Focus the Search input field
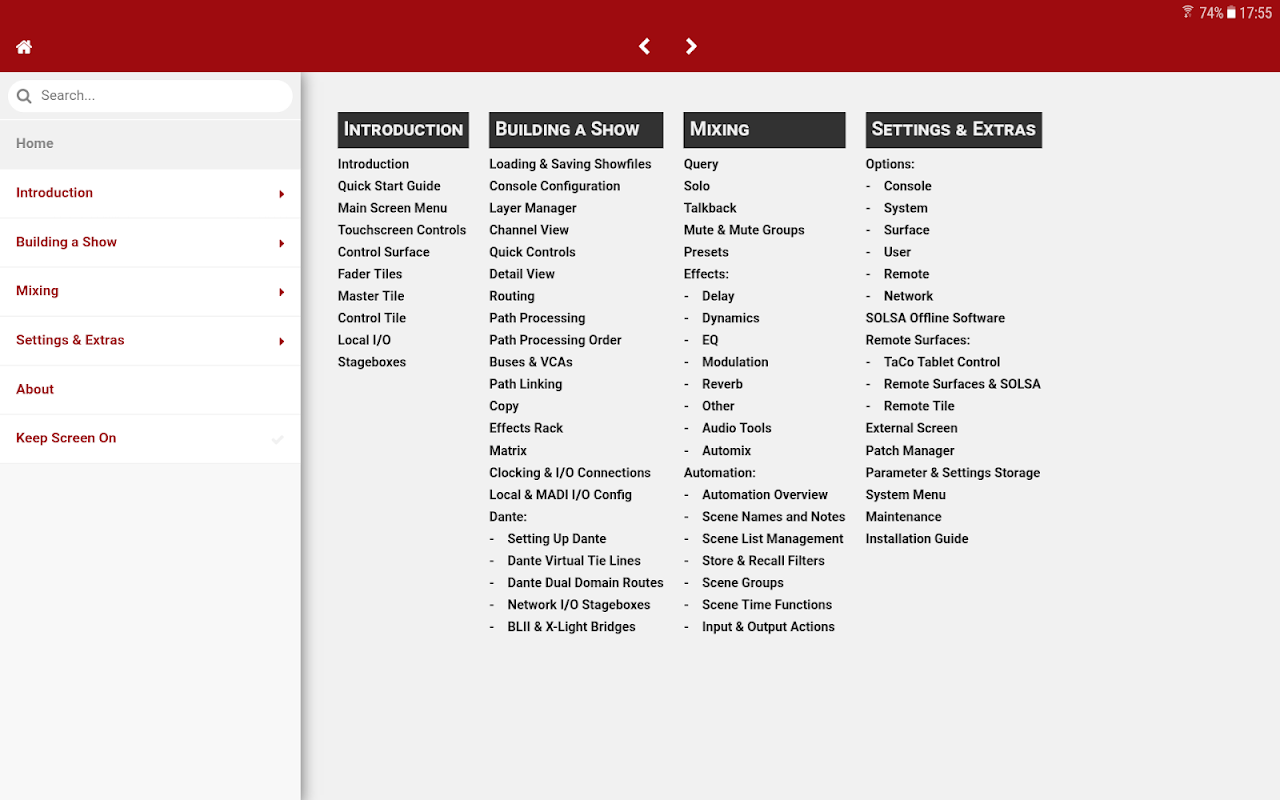1280x800 pixels. tap(150, 96)
